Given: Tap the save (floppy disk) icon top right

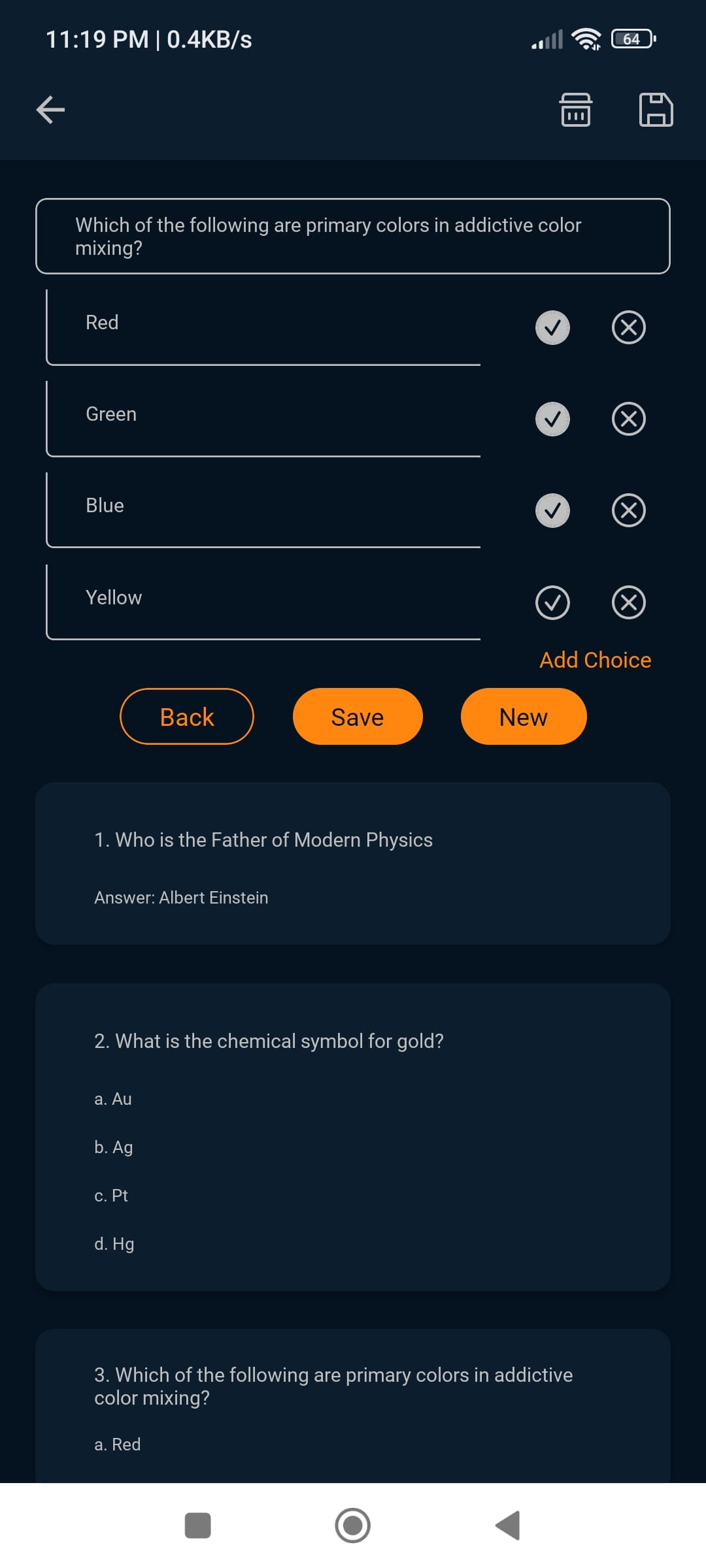Looking at the screenshot, I should point(656,109).
